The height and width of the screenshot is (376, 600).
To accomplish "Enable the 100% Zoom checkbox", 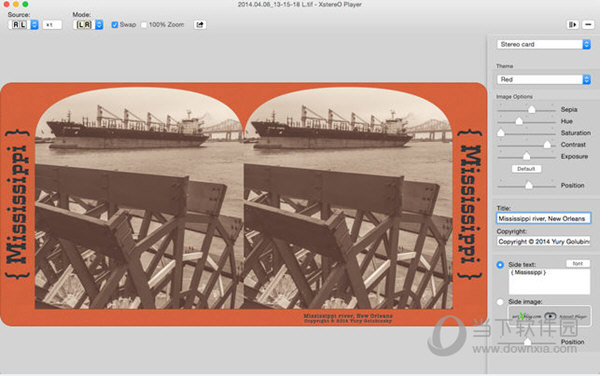I will tap(144, 25).
